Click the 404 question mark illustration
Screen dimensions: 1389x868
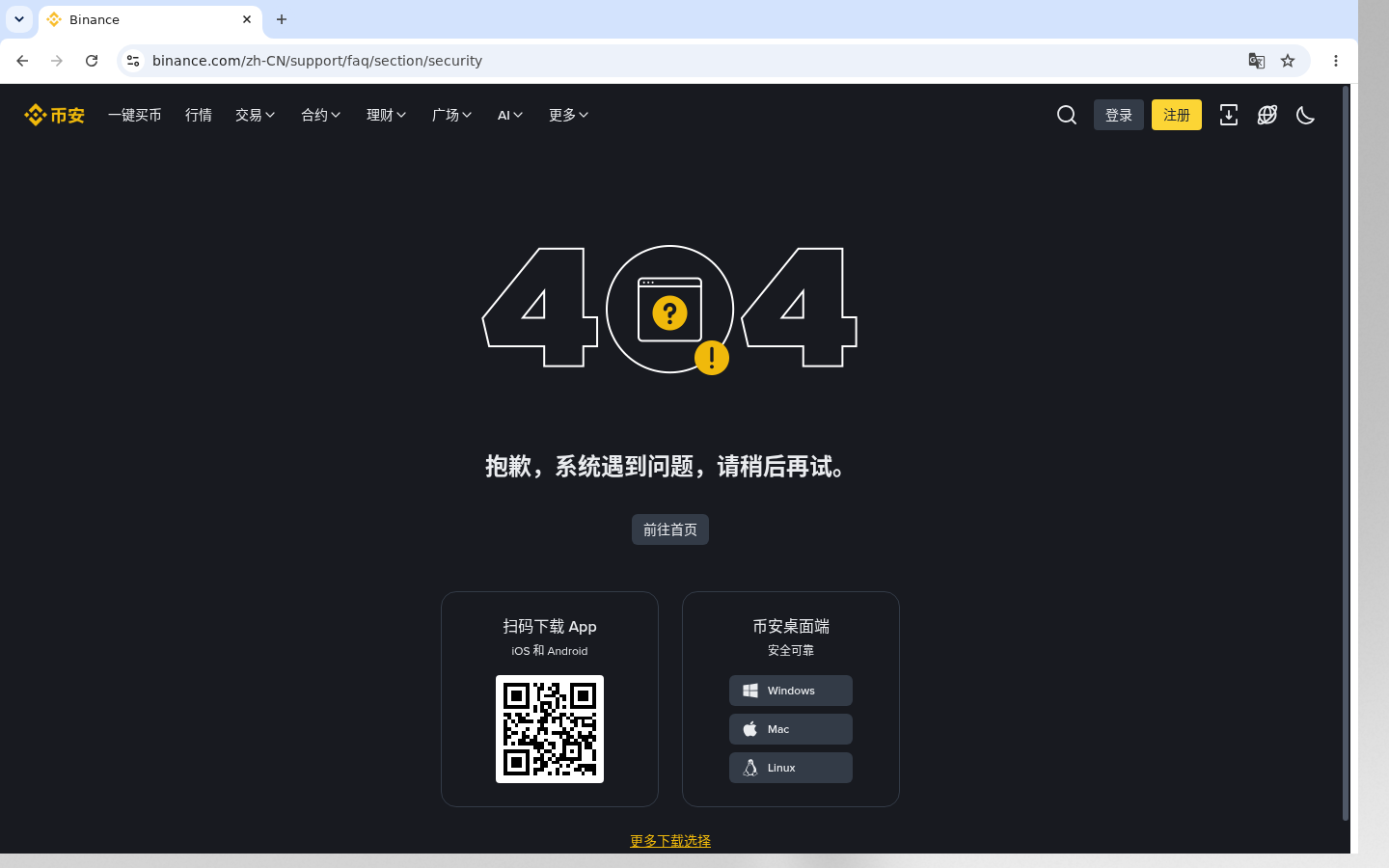[669, 309]
